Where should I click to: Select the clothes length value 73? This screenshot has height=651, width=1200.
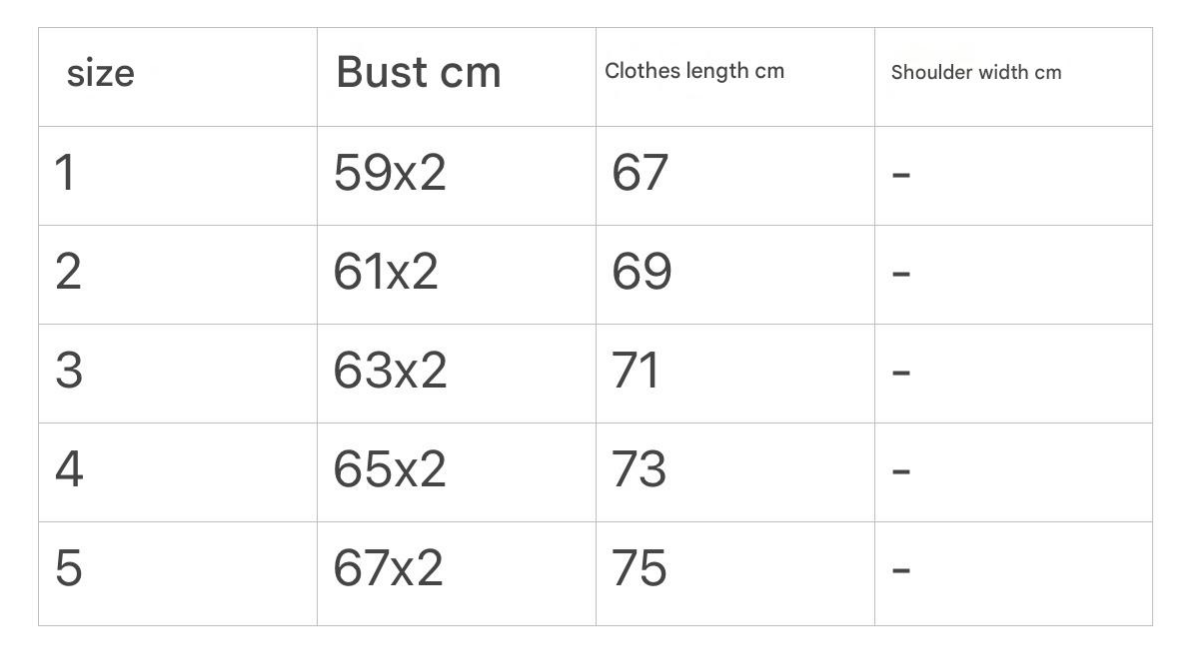coord(639,471)
